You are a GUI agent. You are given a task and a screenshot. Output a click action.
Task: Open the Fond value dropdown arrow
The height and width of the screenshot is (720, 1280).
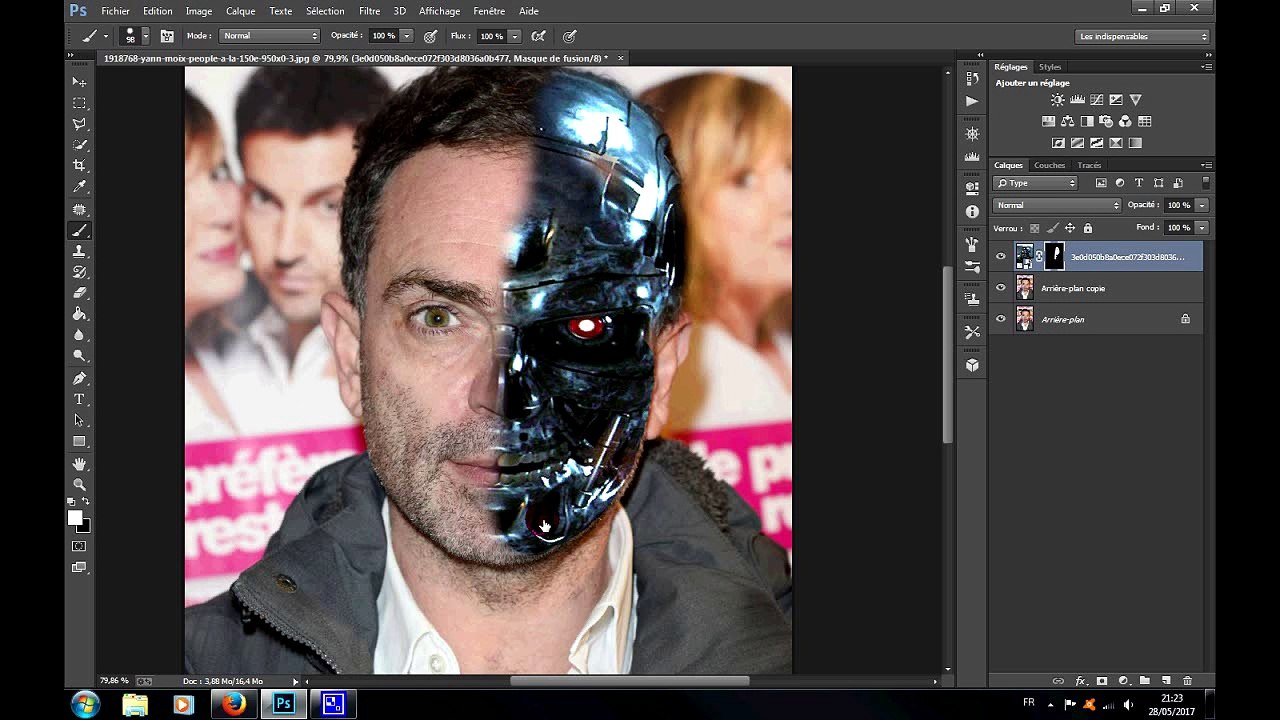(1201, 228)
